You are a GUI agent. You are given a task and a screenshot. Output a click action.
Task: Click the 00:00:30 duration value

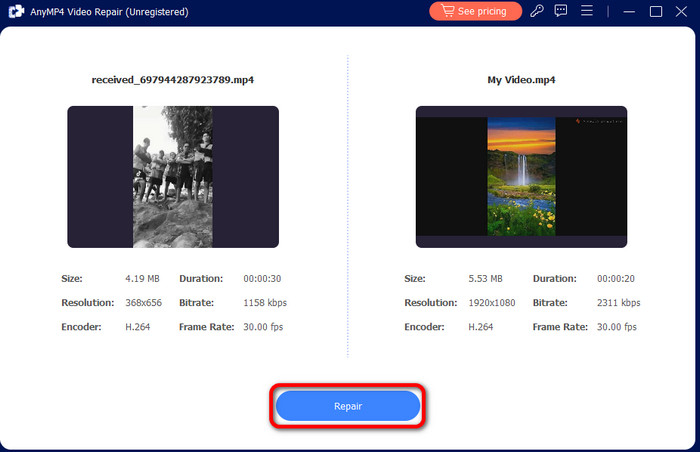tap(262, 279)
